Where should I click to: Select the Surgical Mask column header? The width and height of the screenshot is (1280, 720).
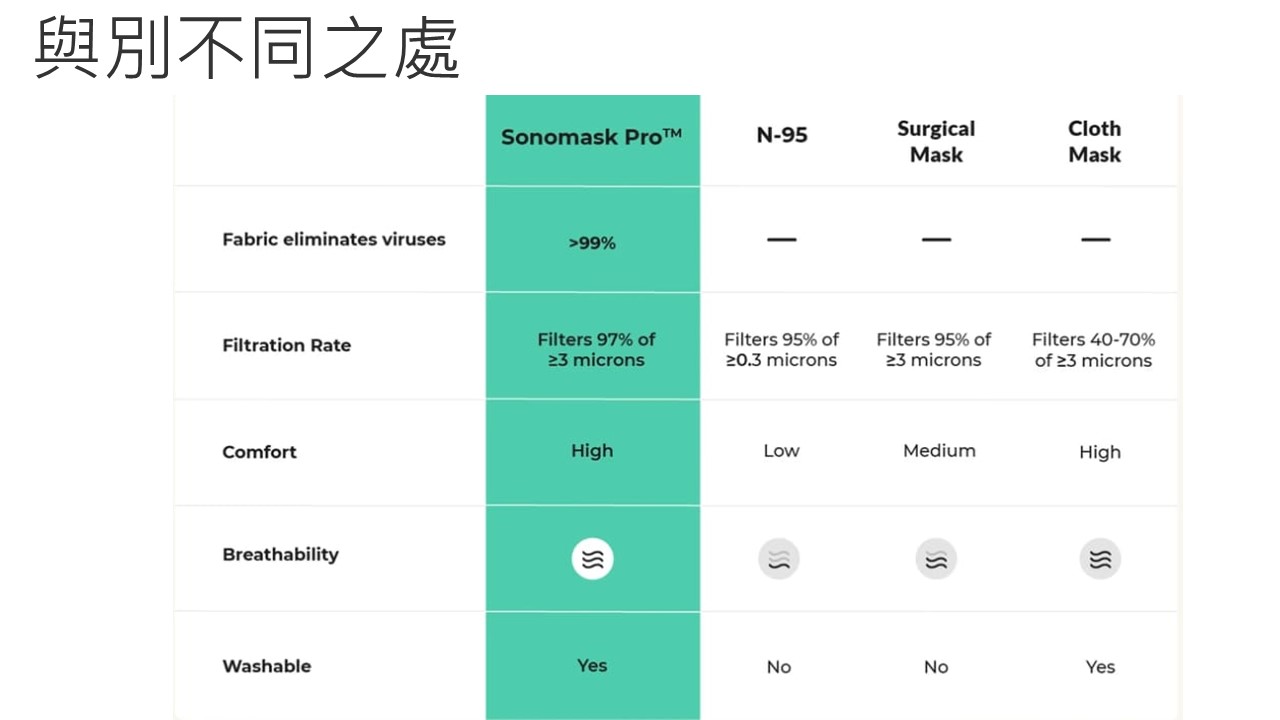(936, 142)
